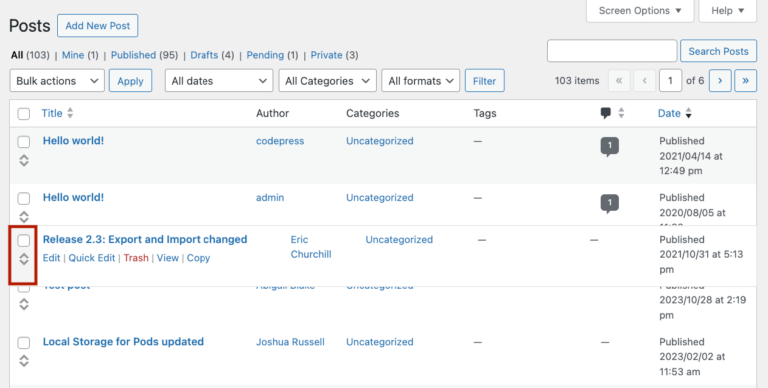Open Local Storage for Pods updated post
The height and width of the screenshot is (388, 768).
pos(123,342)
